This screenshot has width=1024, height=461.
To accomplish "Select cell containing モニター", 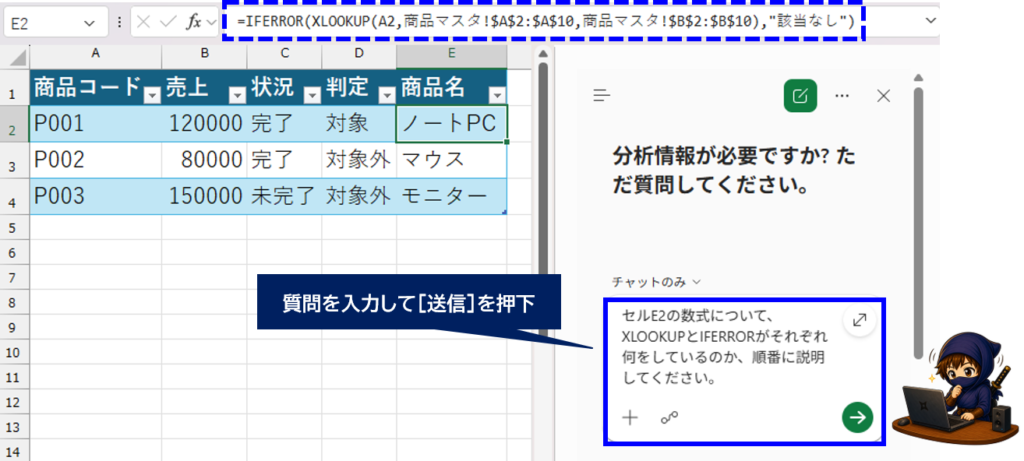I will coord(451,196).
